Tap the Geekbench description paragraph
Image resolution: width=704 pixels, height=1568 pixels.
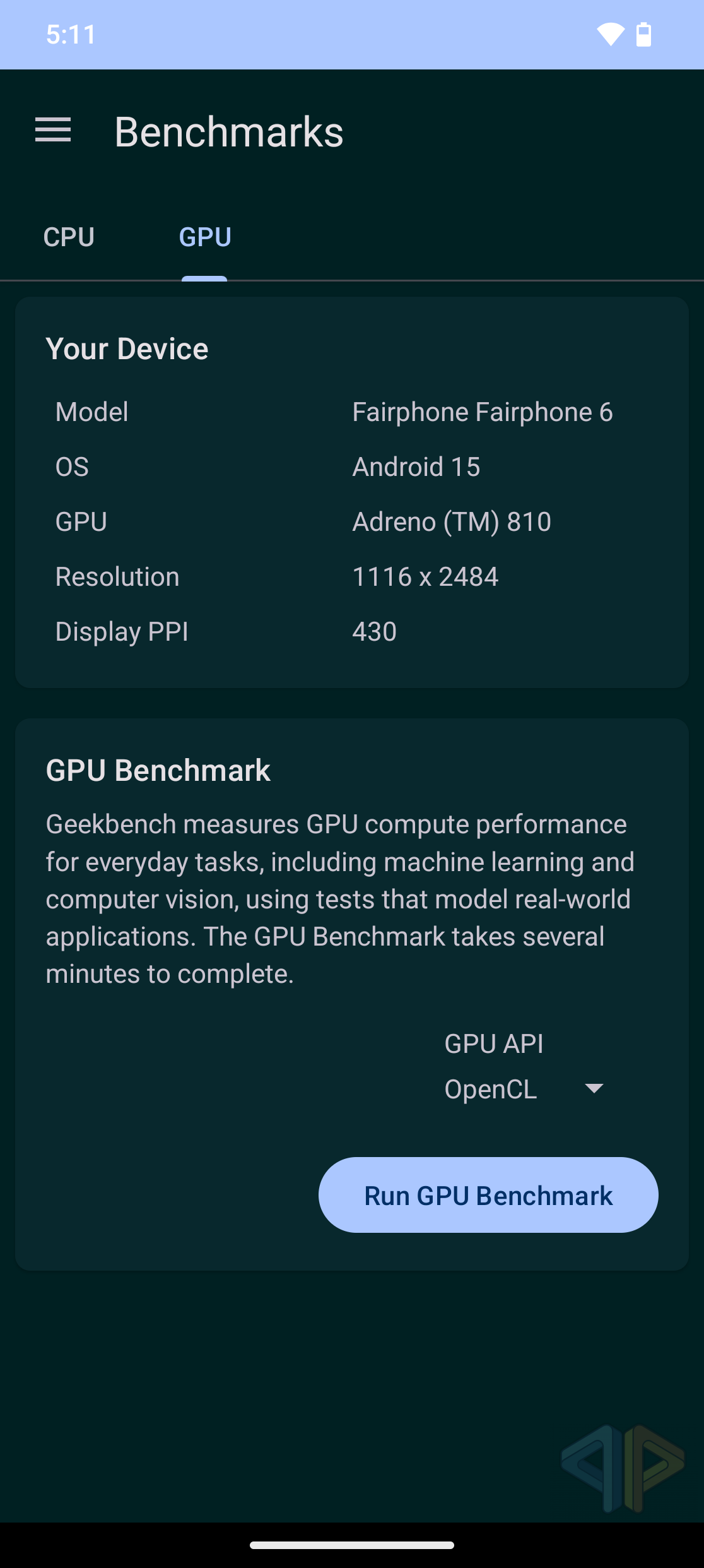click(341, 899)
